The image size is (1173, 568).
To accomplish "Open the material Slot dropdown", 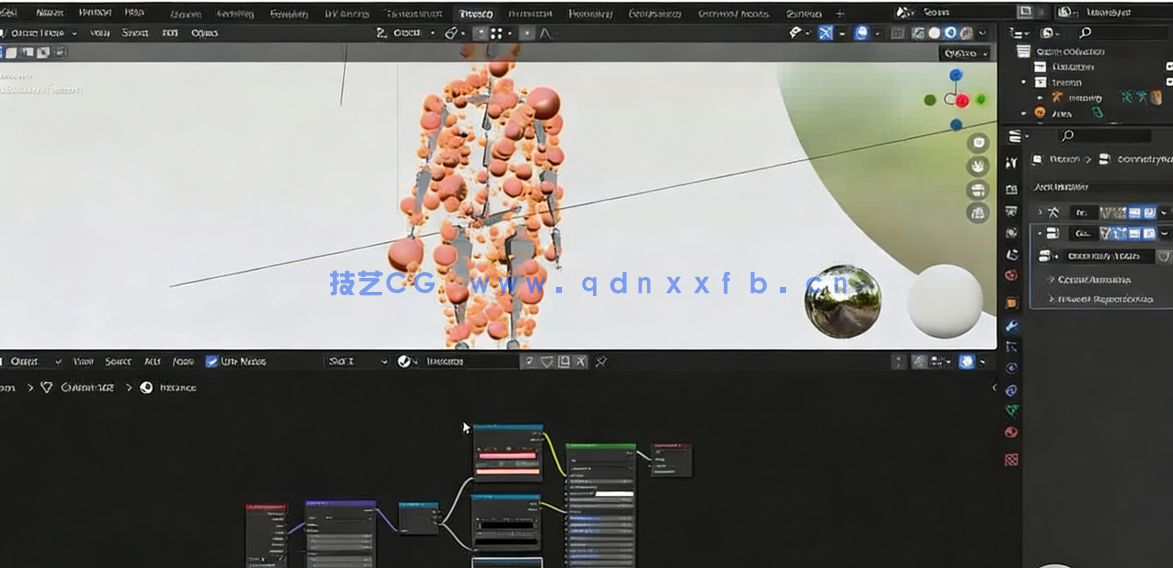I will (358, 361).
